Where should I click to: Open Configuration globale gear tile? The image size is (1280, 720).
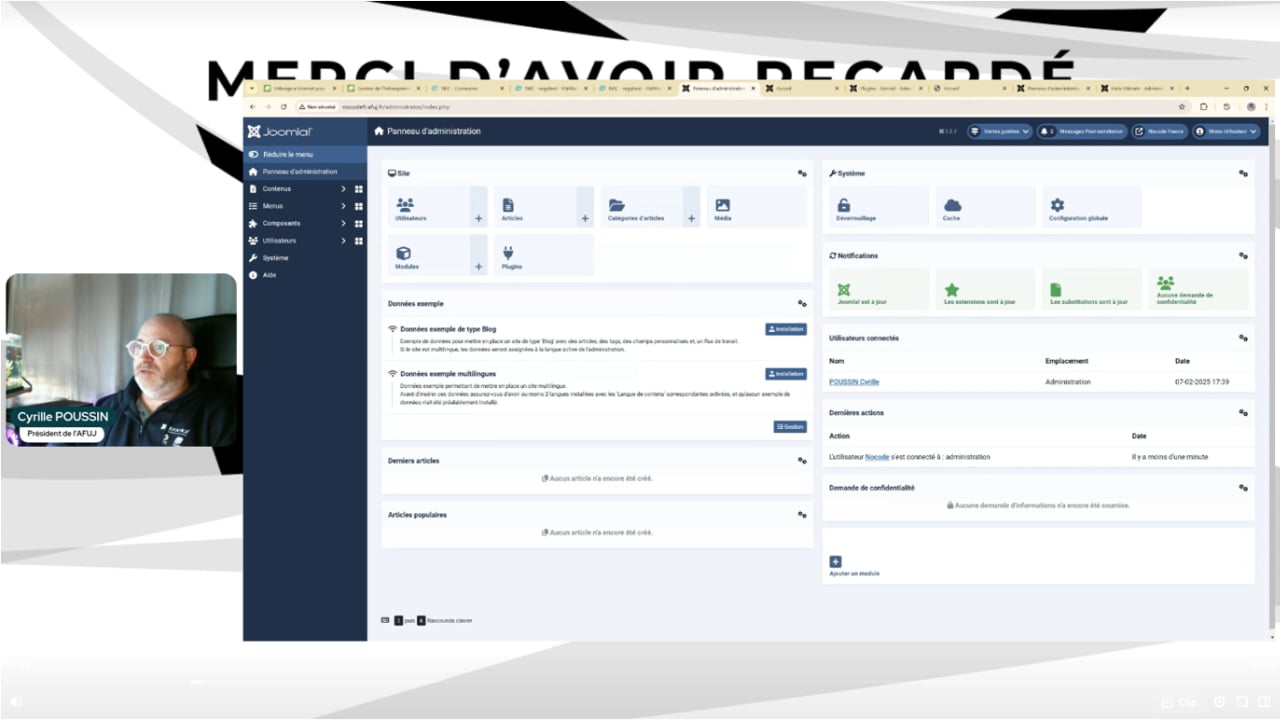[x=1090, y=207]
